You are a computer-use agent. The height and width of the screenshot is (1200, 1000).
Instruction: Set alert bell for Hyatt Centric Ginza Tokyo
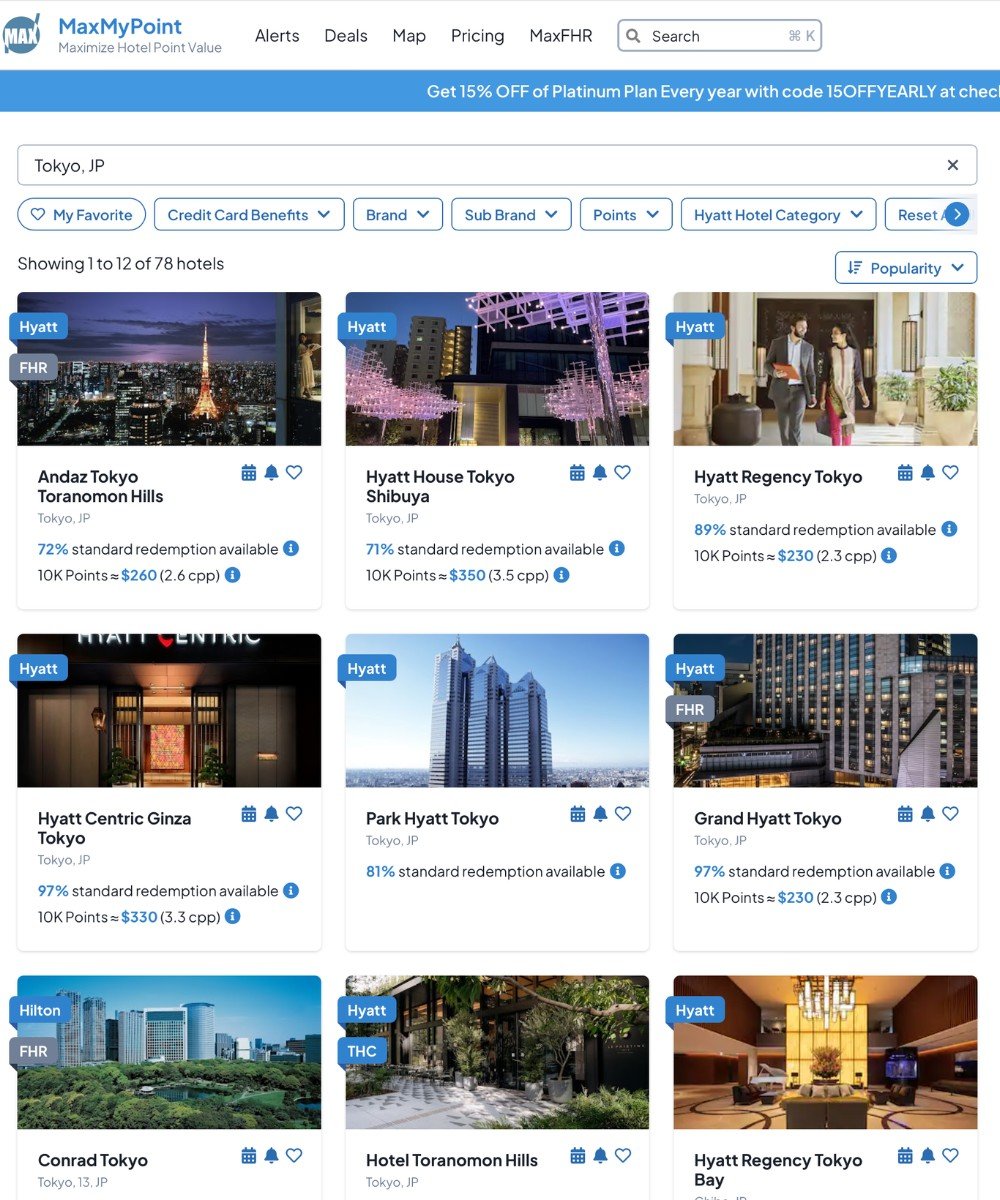point(271,814)
